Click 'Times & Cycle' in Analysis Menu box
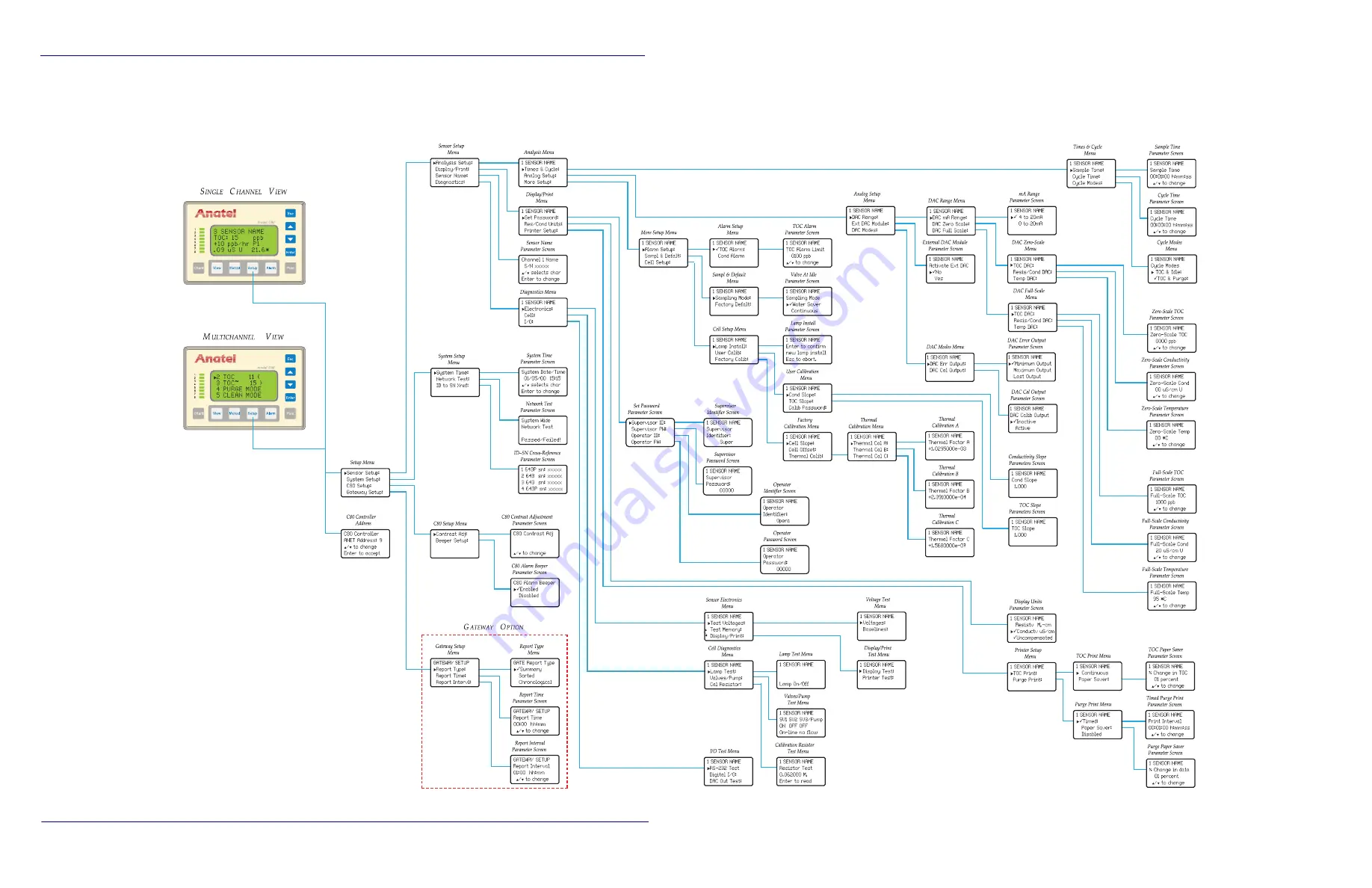The width and height of the screenshot is (1372, 888). pos(541,170)
